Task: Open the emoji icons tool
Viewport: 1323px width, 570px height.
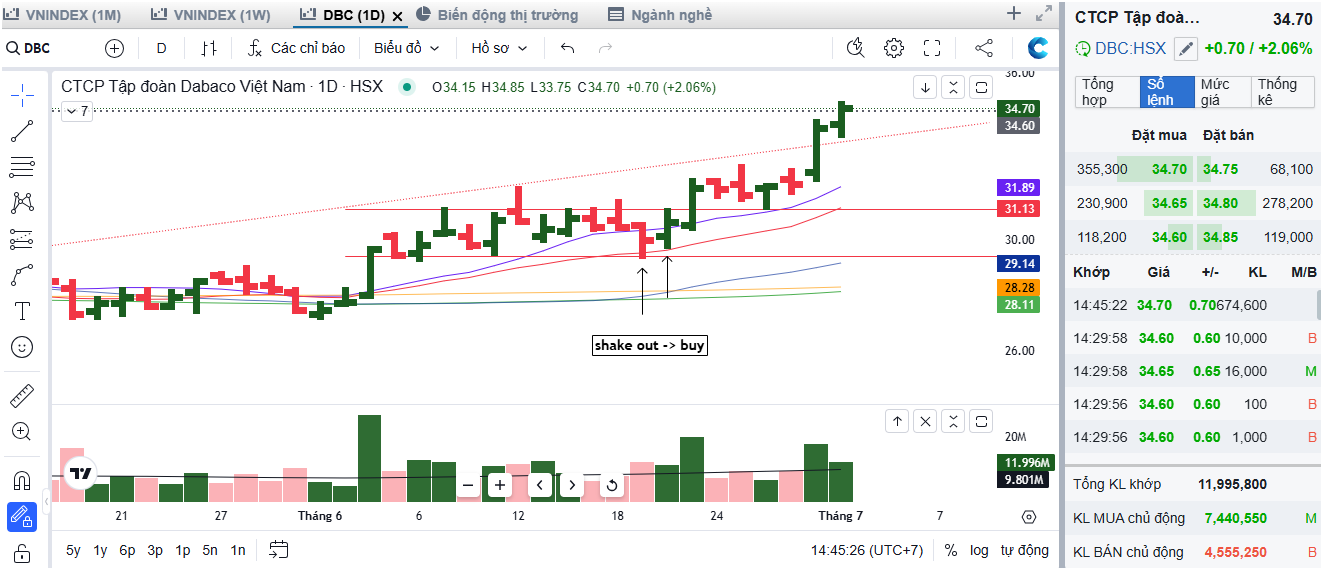Action: (x=22, y=347)
